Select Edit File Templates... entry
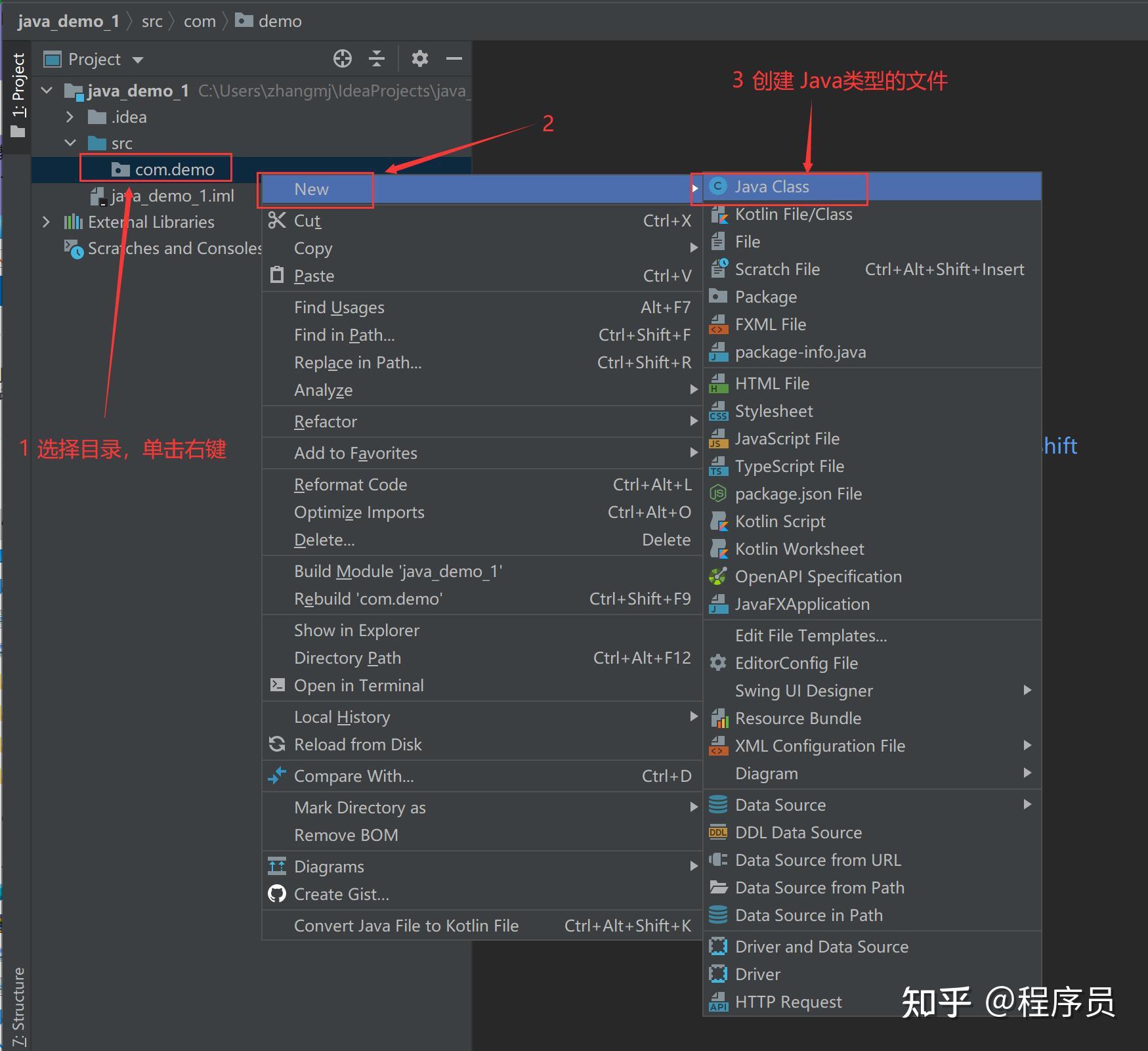The image size is (1148, 1051). 872,635
